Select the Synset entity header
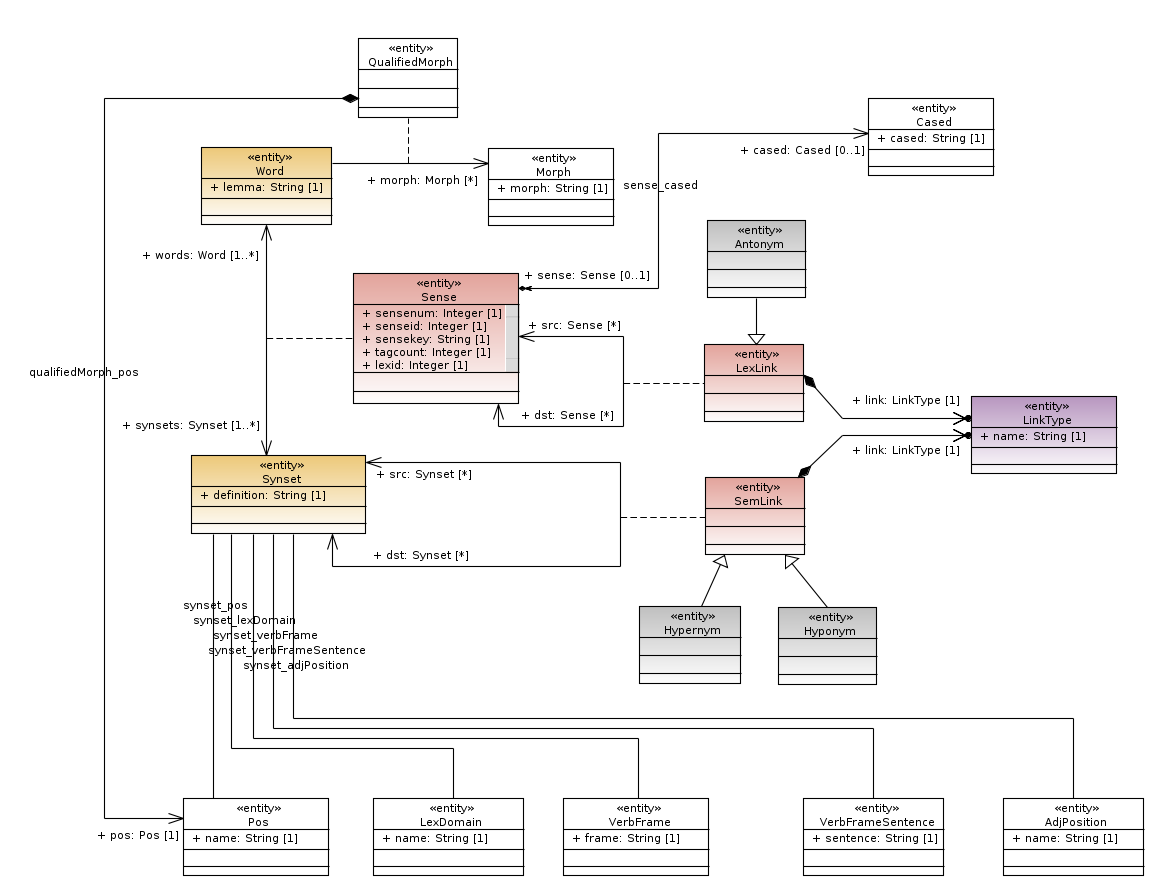 pyautogui.click(x=278, y=472)
